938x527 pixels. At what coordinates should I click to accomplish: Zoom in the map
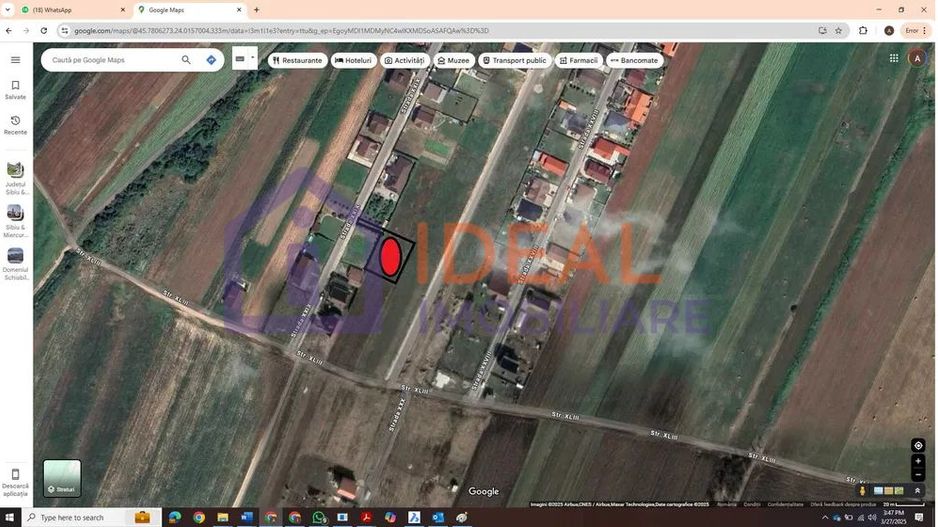[918, 461]
